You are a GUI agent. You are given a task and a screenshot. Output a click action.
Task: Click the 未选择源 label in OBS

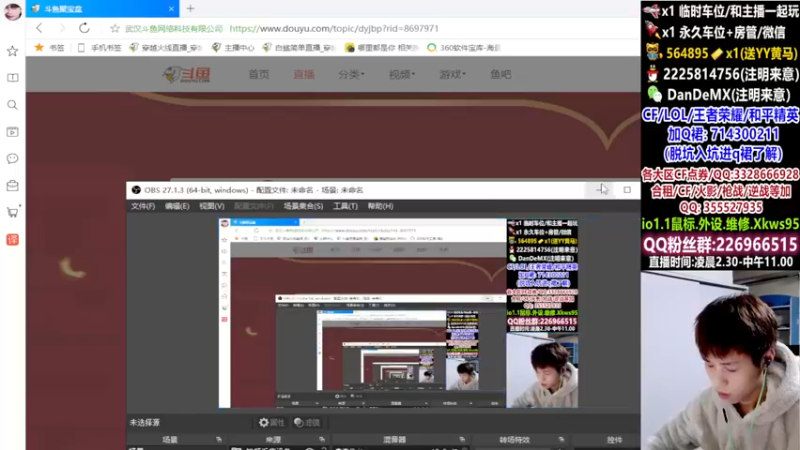(144, 422)
